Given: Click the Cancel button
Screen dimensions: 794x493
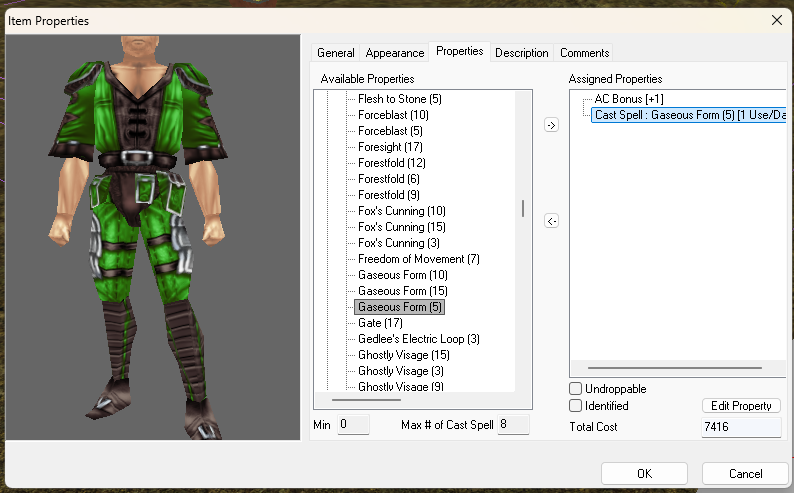Looking at the screenshot, I should coord(745,473).
